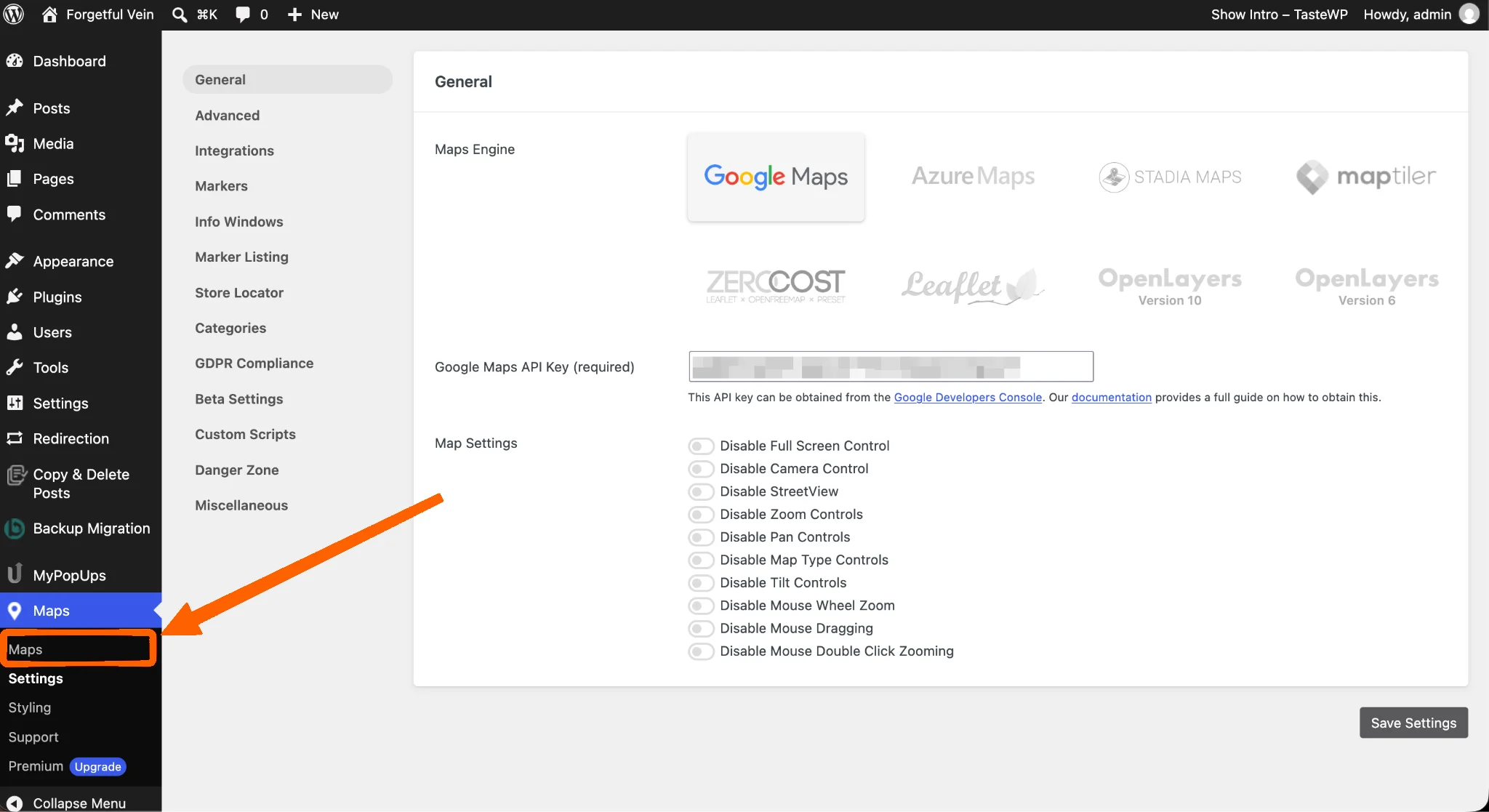Toggle Disable Camera Control
The width and height of the screenshot is (1489, 812).
(701, 469)
